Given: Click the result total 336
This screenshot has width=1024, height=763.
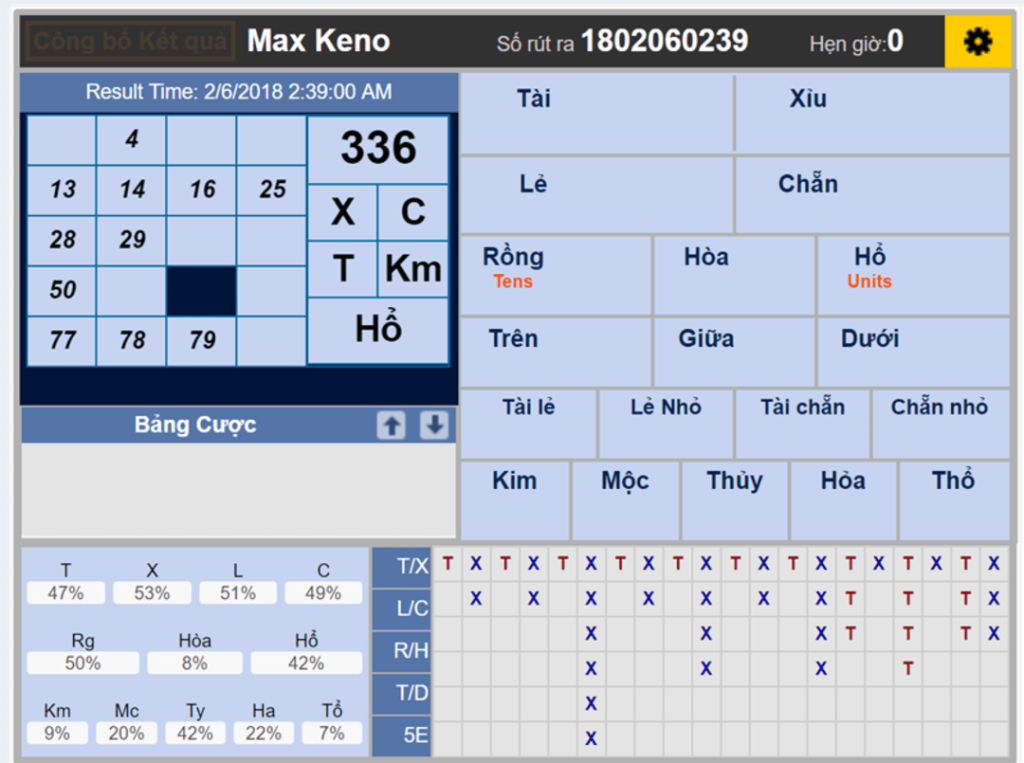Looking at the screenshot, I should click(x=378, y=148).
